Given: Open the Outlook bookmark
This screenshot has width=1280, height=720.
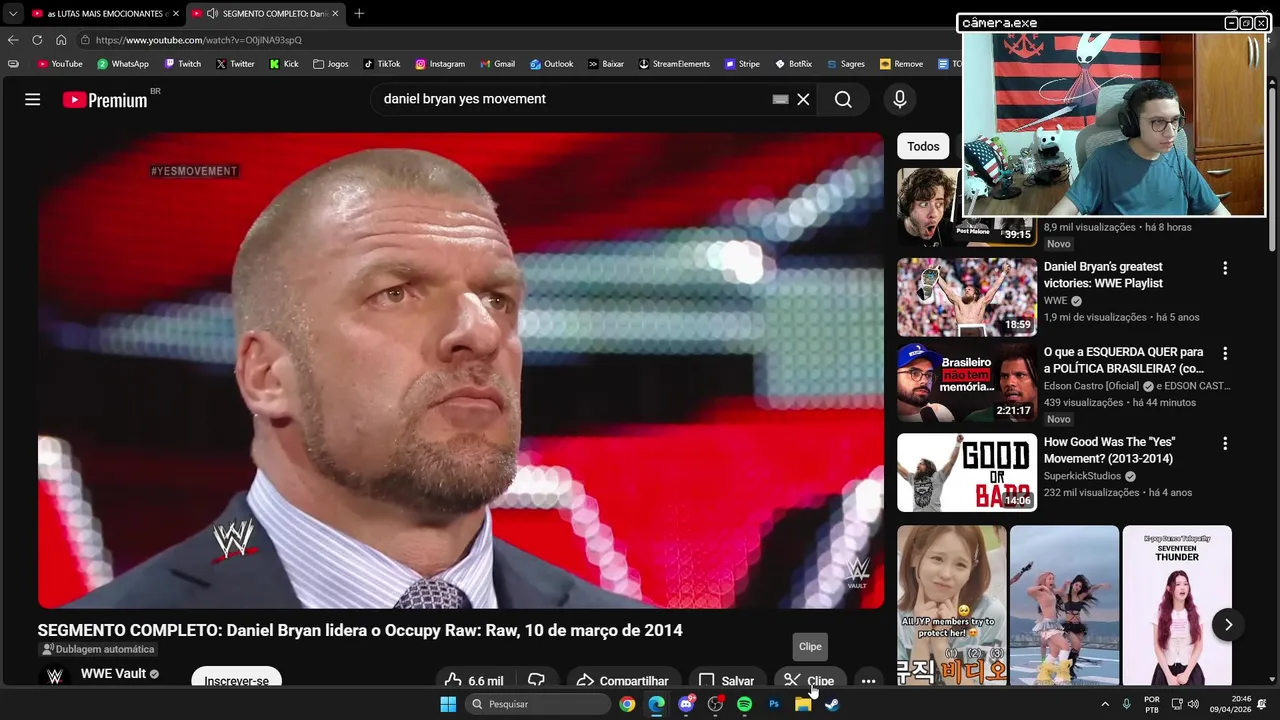Looking at the screenshot, I should pyautogui.click(x=551, y=64).
